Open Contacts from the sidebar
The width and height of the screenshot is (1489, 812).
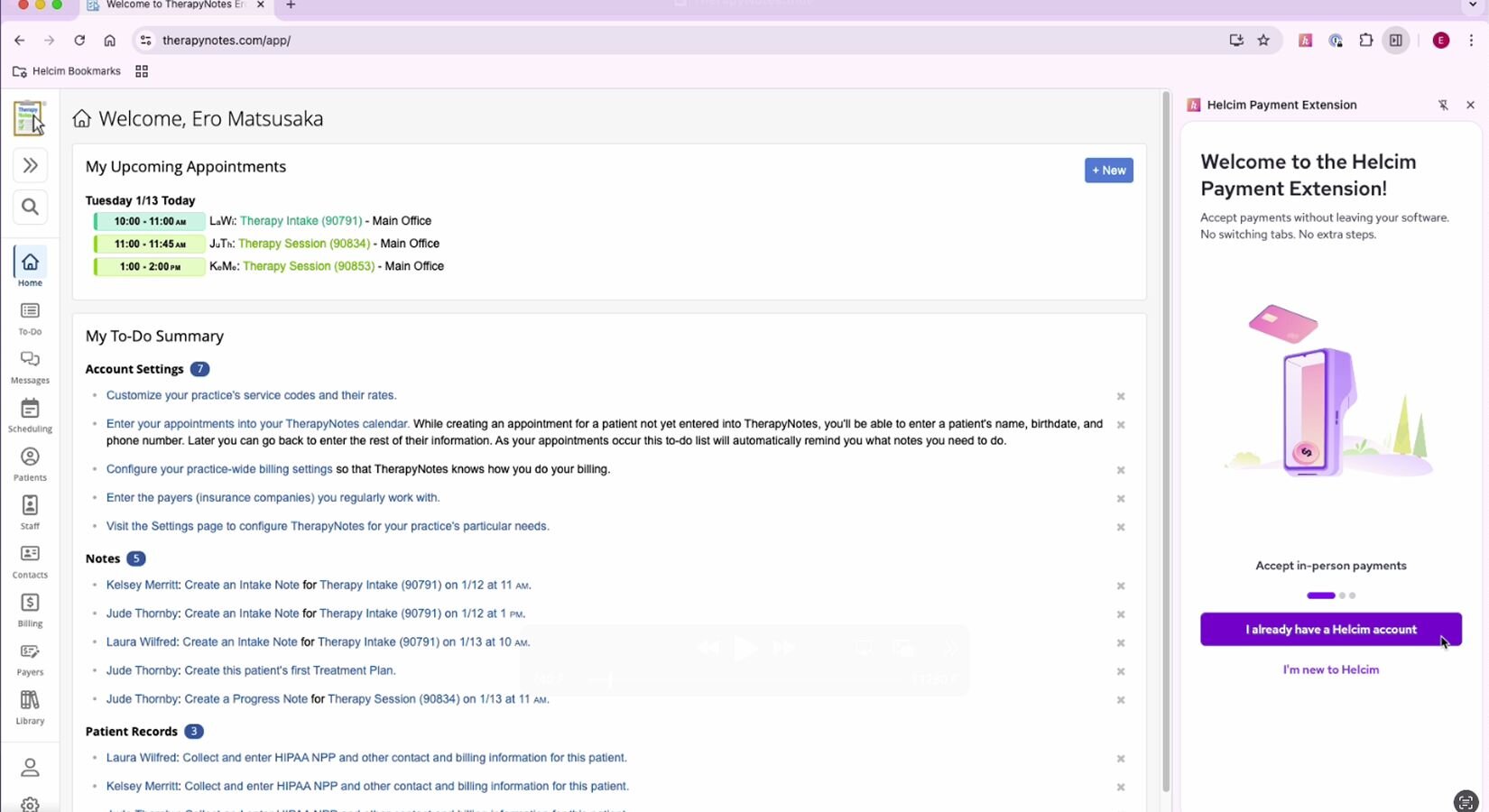30,561
